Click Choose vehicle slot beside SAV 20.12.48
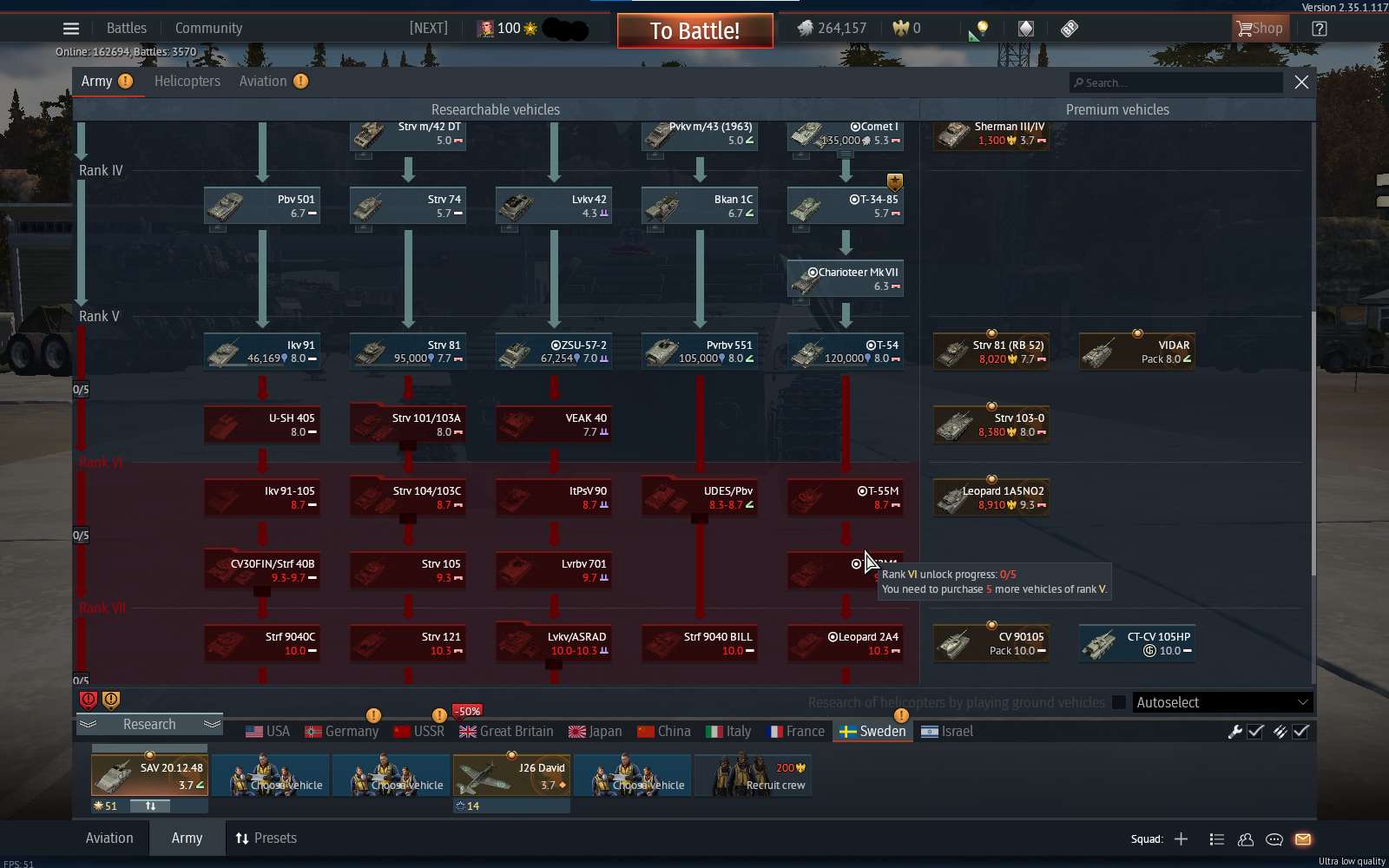 point(271,775)
